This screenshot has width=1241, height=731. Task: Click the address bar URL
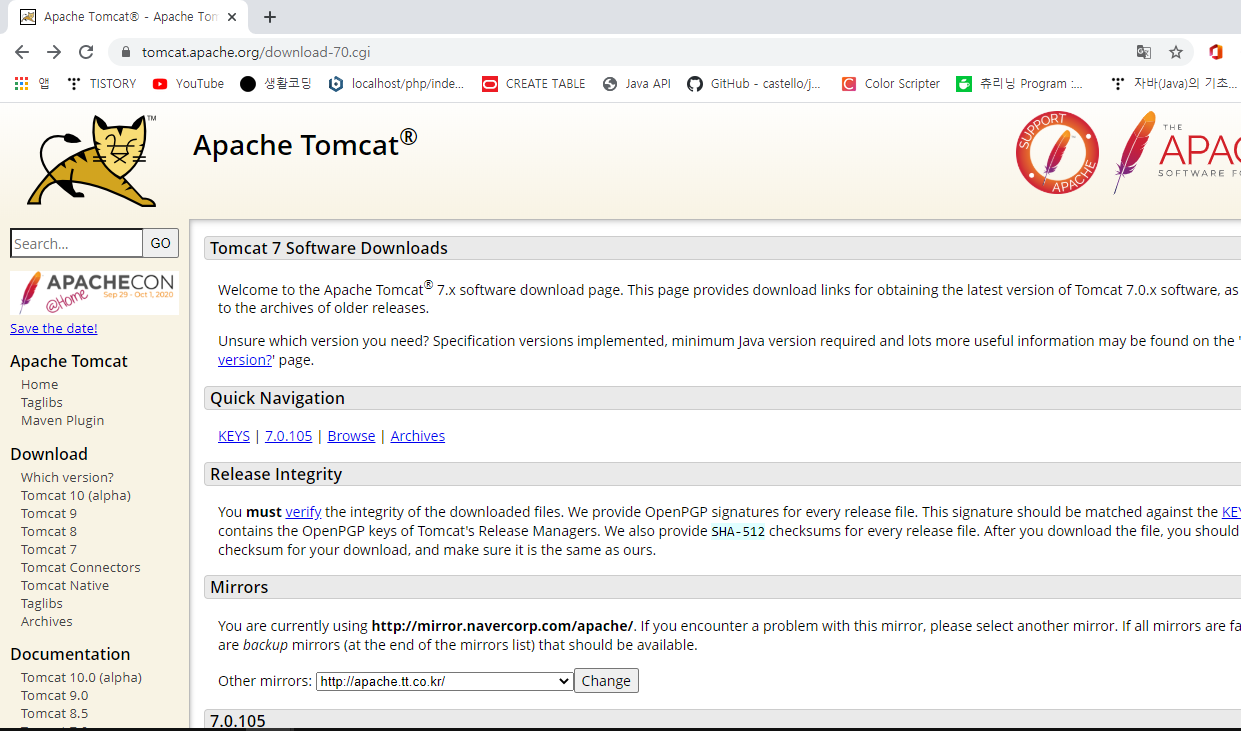[x=256, y=52]
